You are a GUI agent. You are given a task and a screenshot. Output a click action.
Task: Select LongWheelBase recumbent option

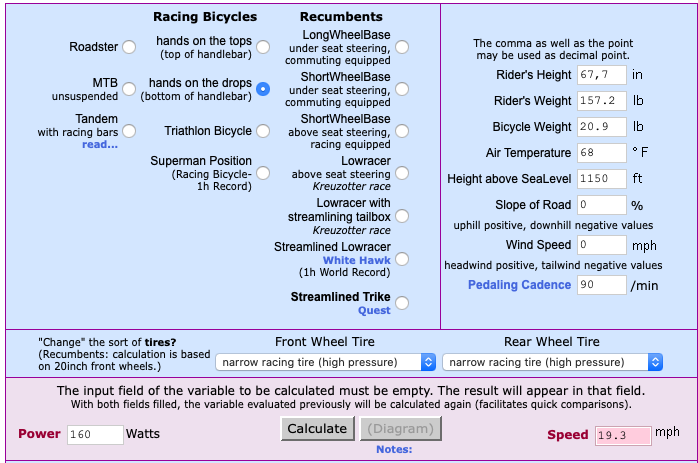click(x=402, y=47)
